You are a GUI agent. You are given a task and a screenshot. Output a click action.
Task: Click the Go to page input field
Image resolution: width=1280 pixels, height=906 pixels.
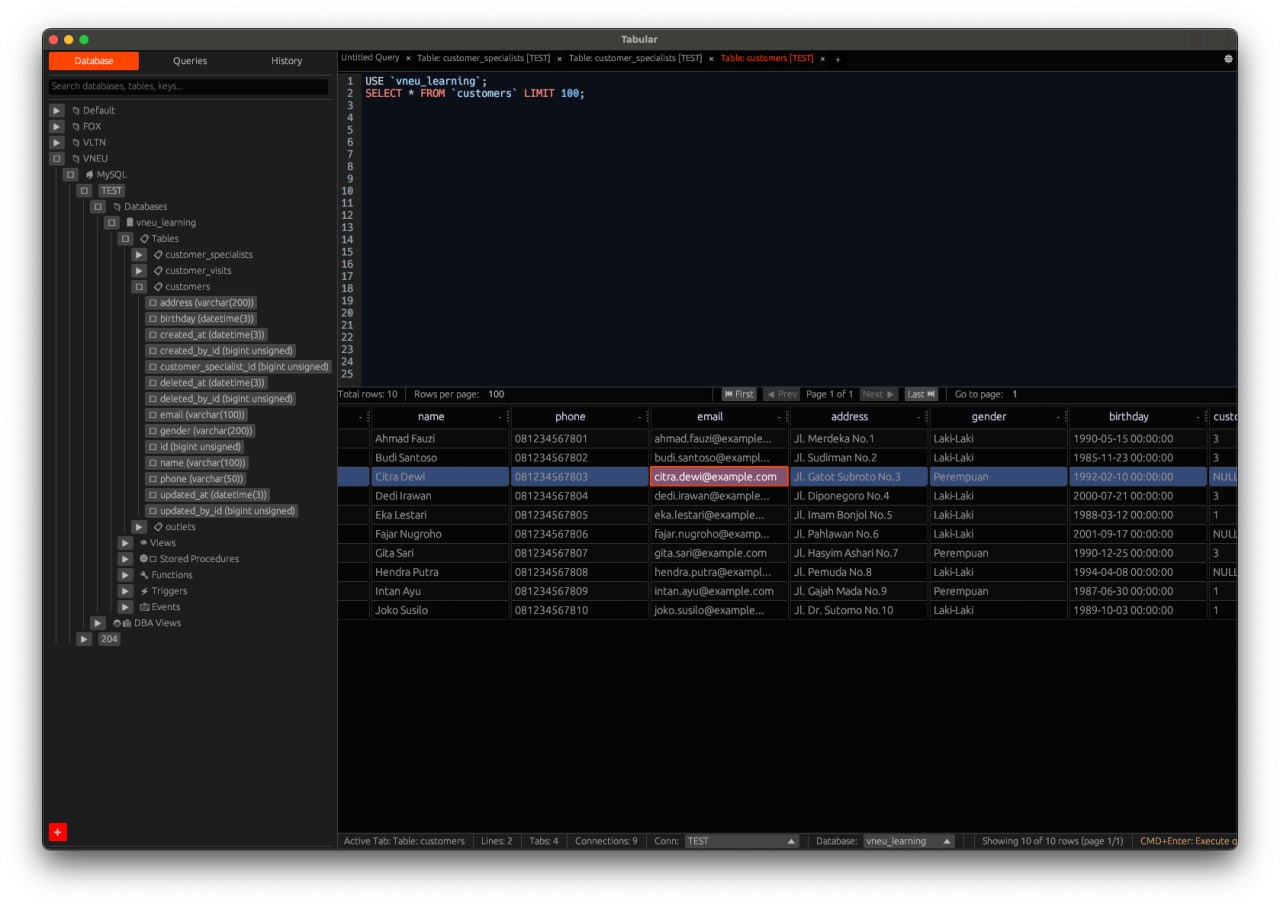pos(1013,394)
